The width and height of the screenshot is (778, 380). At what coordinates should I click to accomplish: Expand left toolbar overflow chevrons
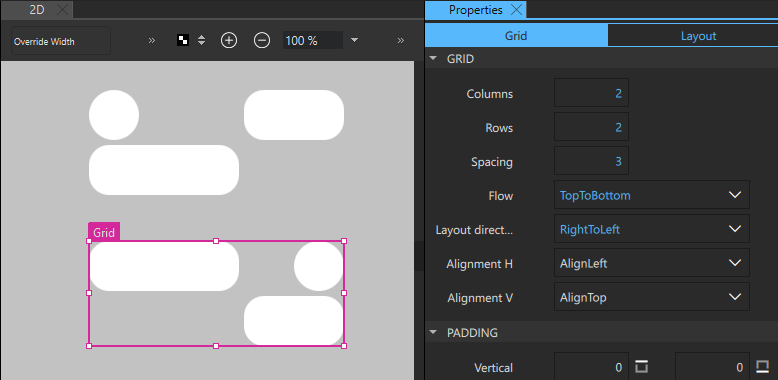(152, 41)
